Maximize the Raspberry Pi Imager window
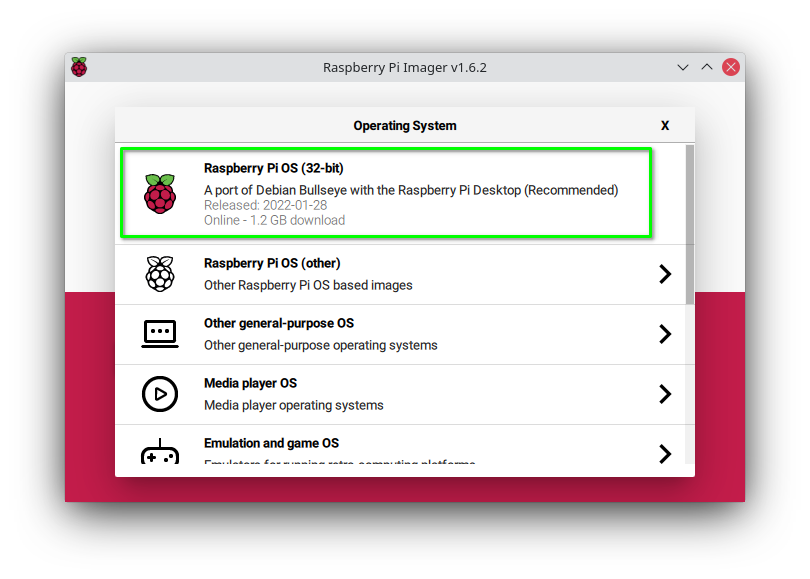Viewport: 810px width, 579px height. click(706, 67)
